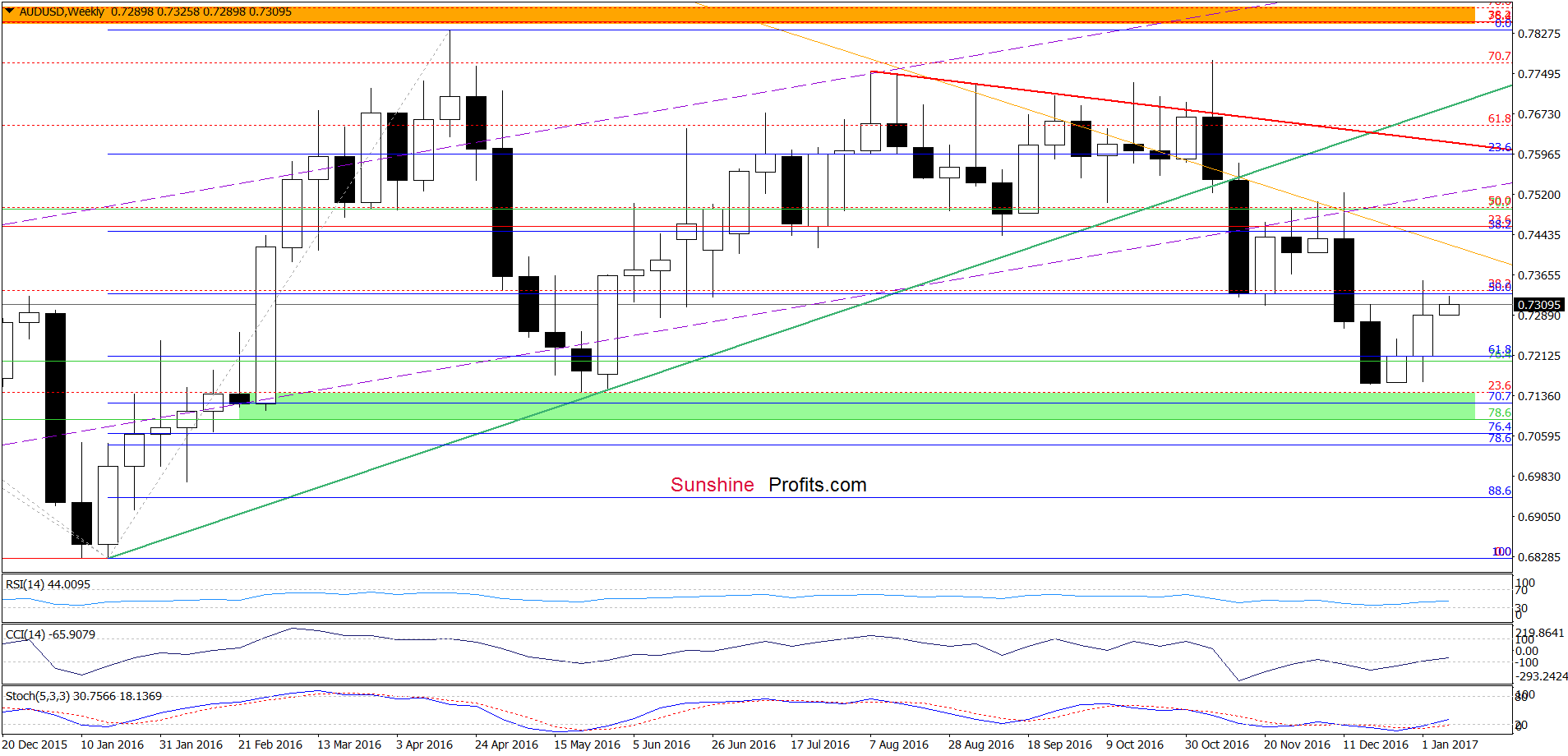Viewport: 1568px width, 756px height.
Task: Click the 7 Aug 2016 date label
Action: [899, 744]
